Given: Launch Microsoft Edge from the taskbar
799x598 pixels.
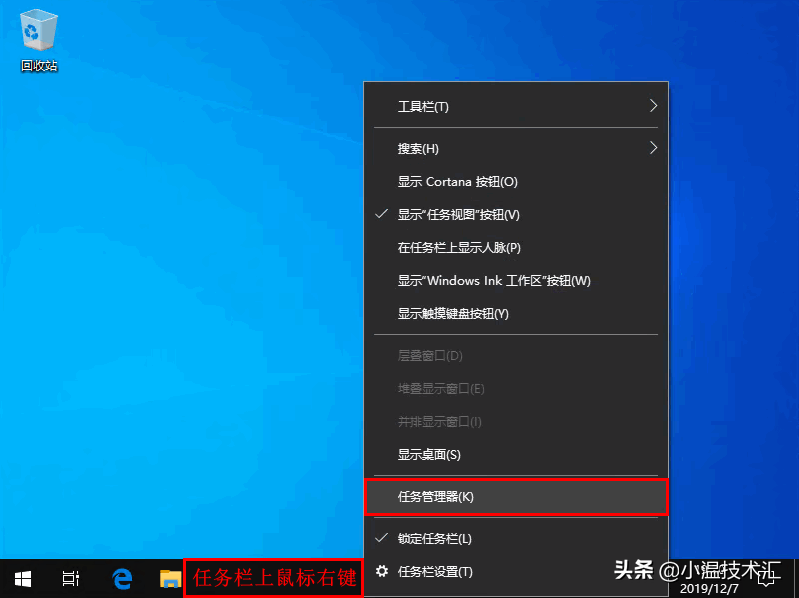Looking at the screenshot, I should (122, 579).
